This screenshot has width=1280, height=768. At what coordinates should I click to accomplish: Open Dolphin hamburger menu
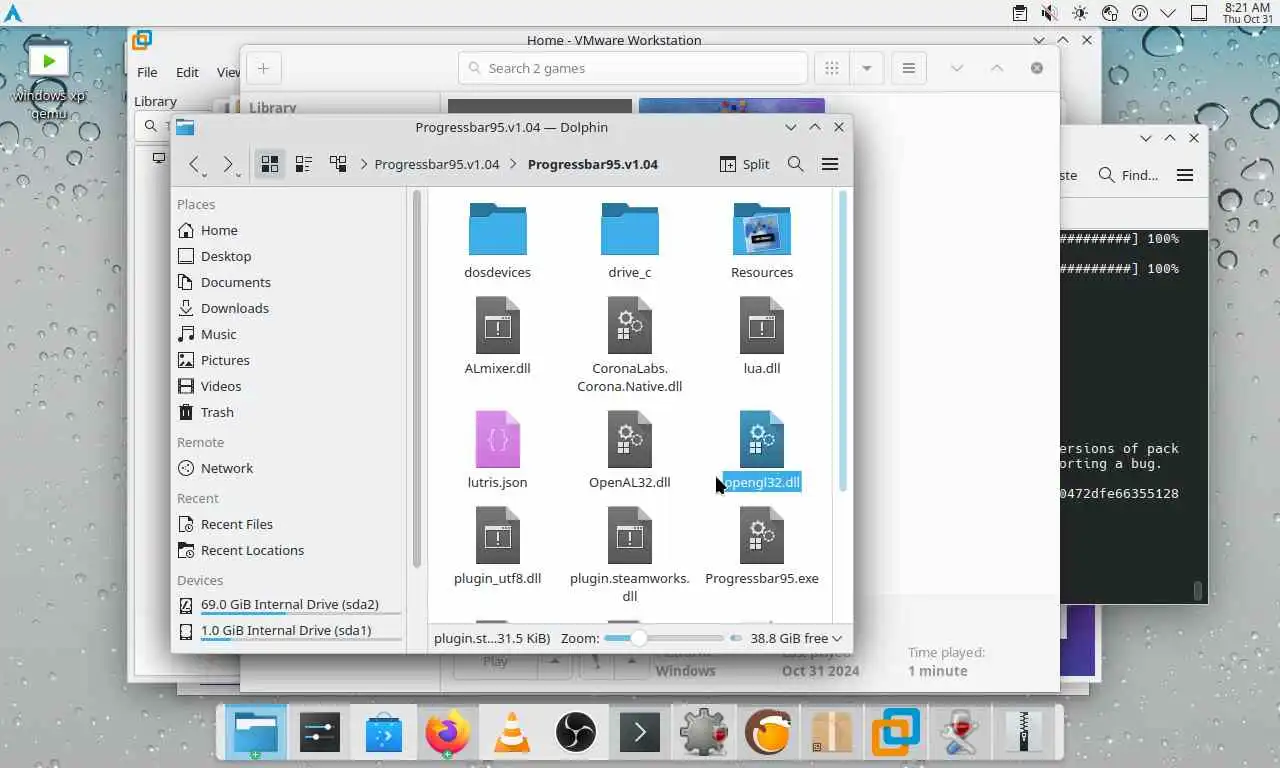click(x=830, y=164)
